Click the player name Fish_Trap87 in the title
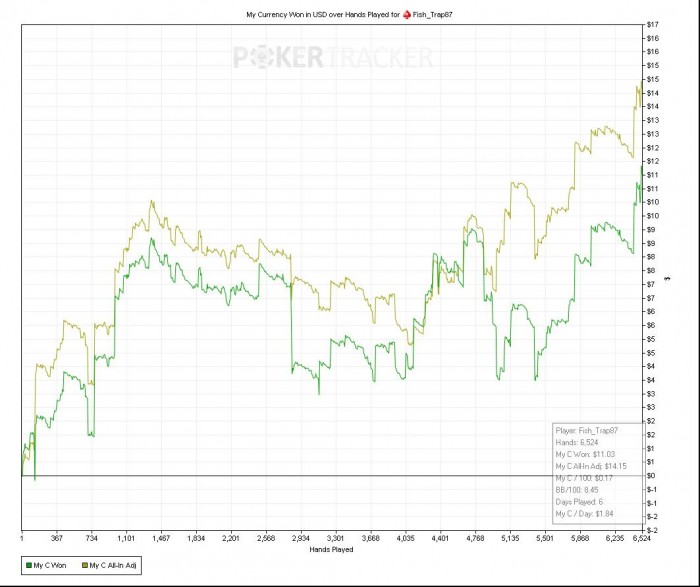Image resolution: width=700 pixels, height=587 pixels. pyautogui.click(x=433, y=15)
